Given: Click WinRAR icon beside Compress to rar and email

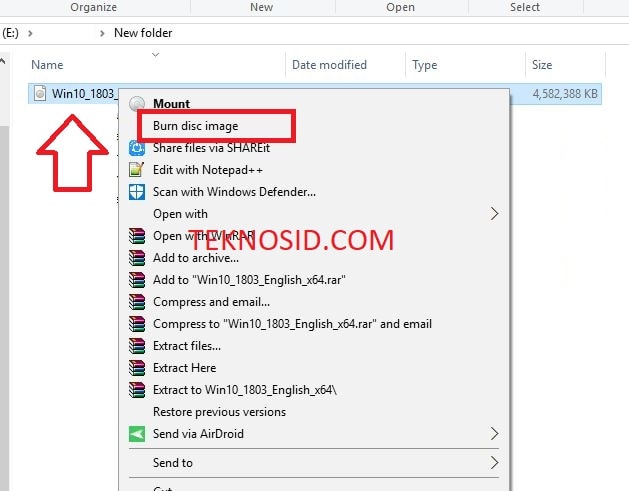Looking at the screenshot, I should [137, 324].
